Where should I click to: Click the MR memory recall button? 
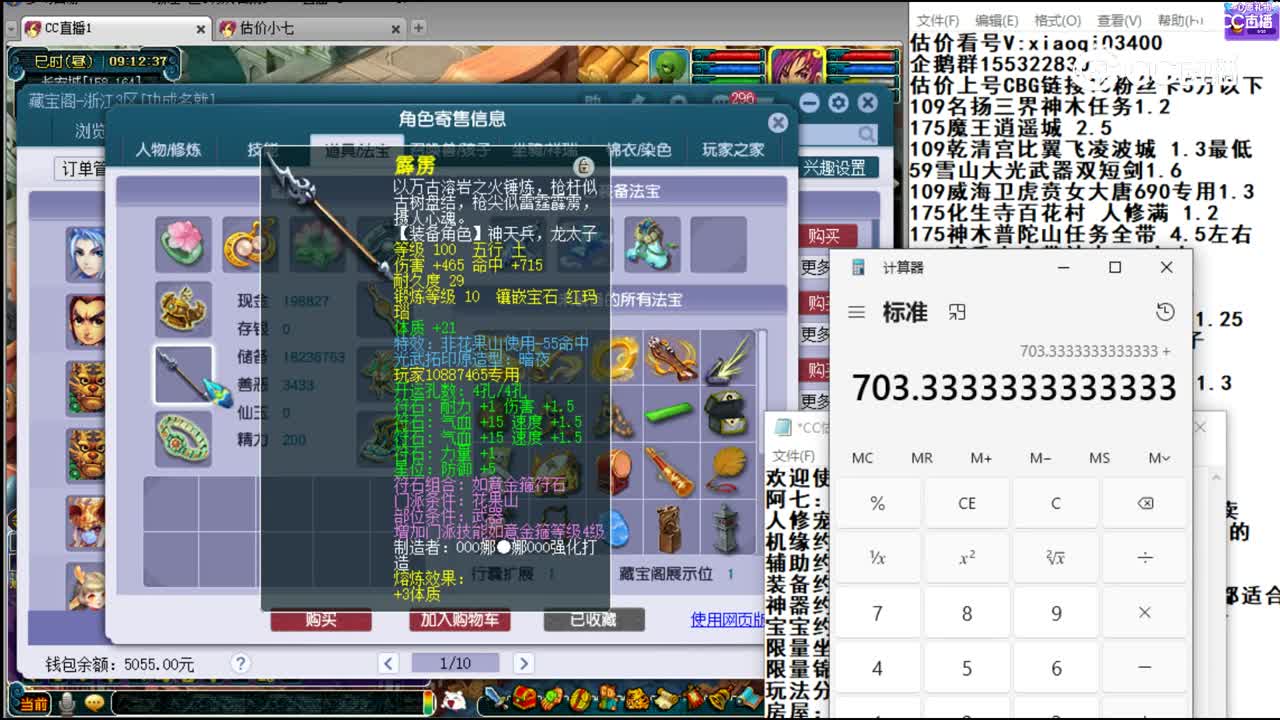click(922, 458)
